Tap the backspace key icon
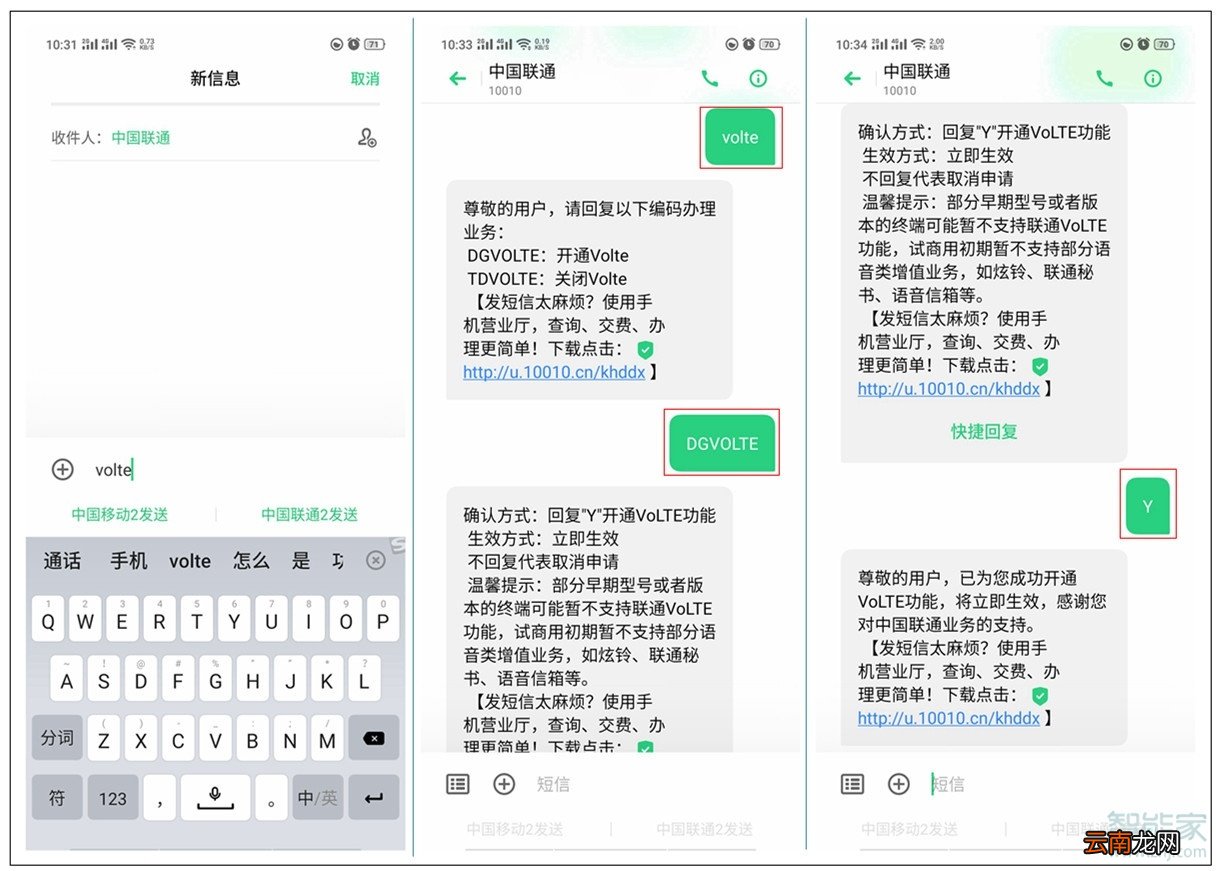The image size is (1217, 871). tap(373, 738)
